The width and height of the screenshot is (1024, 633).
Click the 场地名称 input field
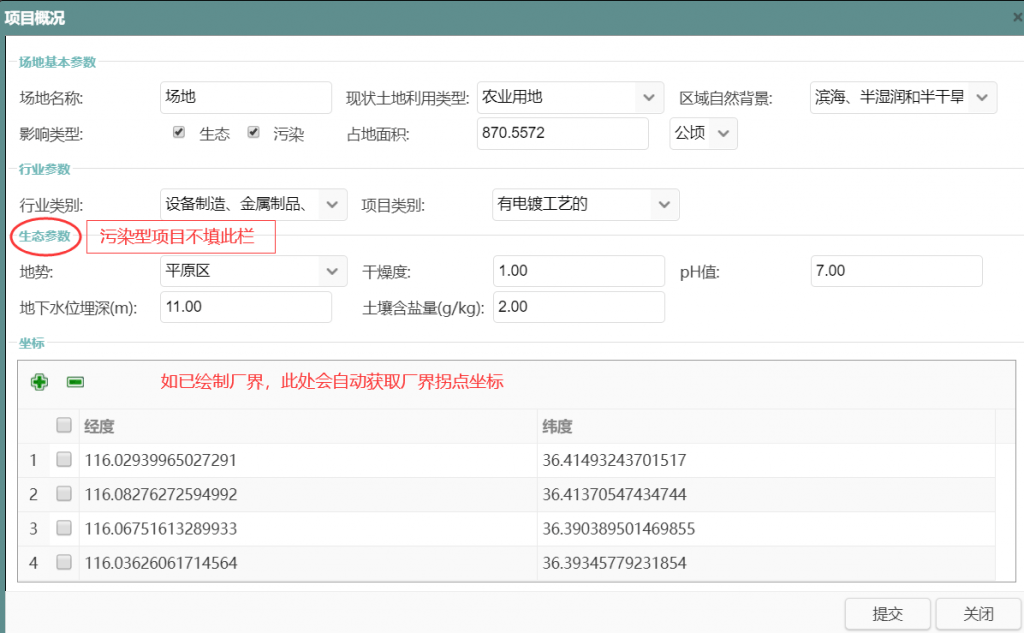point(245,97)
